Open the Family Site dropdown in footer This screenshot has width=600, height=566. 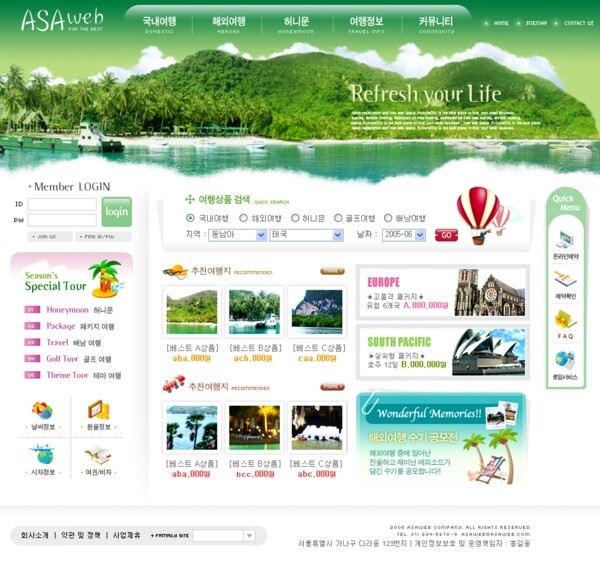coord(223,535)
